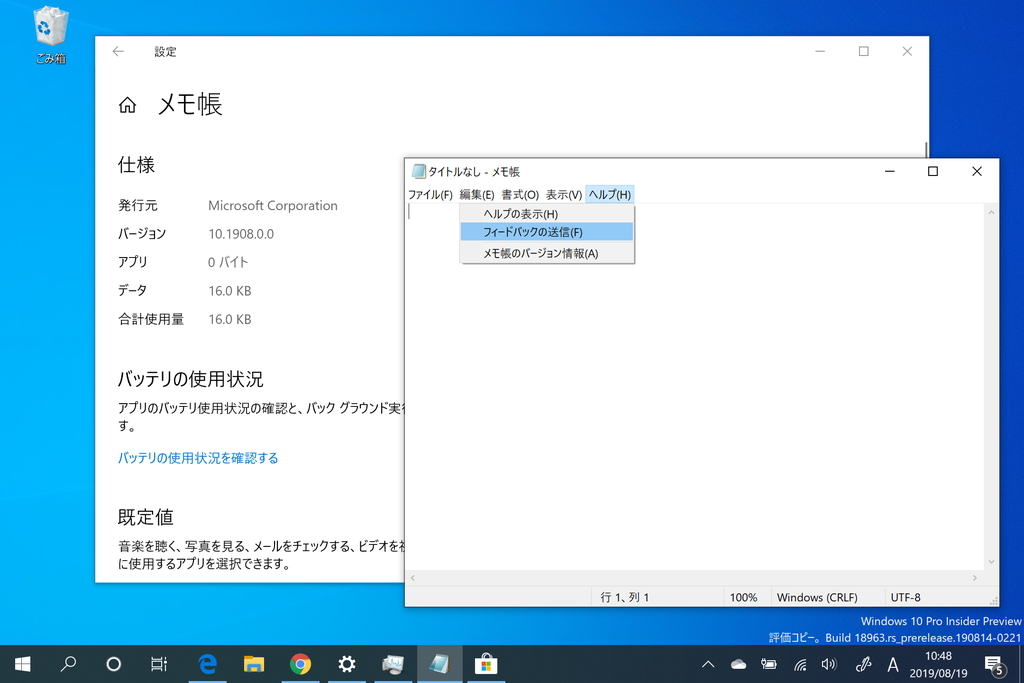This screenshot has width=1024, height=683.
Task: Click the back arrow in the Settings window
Action: pos(119,51)
